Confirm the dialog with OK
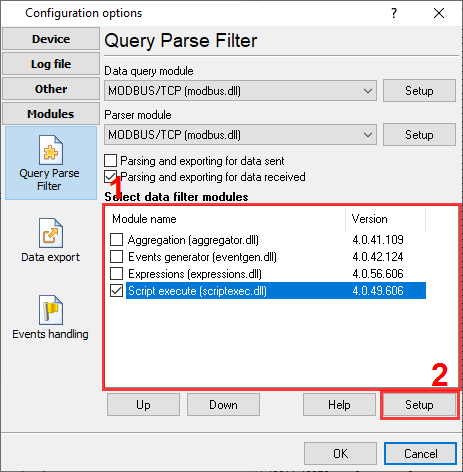The image size is (463, 472). tap(340, 454)
